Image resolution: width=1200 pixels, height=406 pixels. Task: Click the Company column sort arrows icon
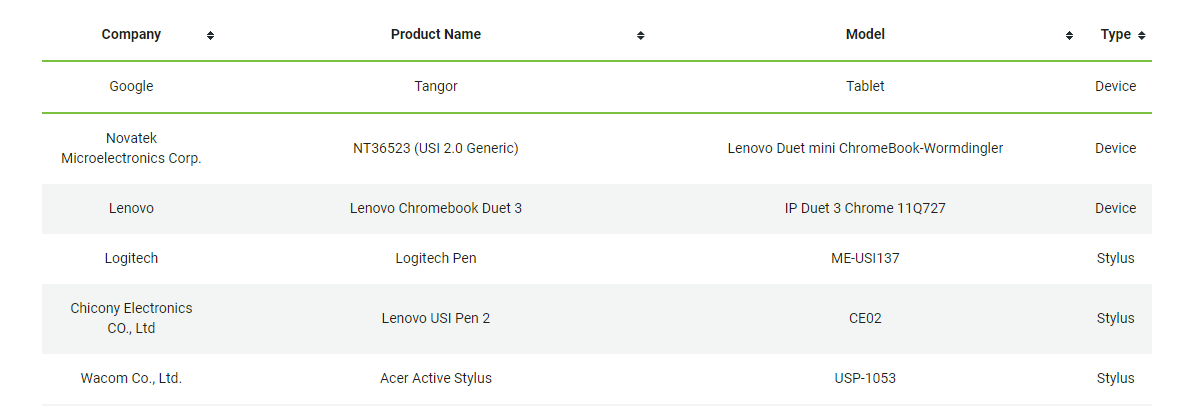[x=210, y=35]
